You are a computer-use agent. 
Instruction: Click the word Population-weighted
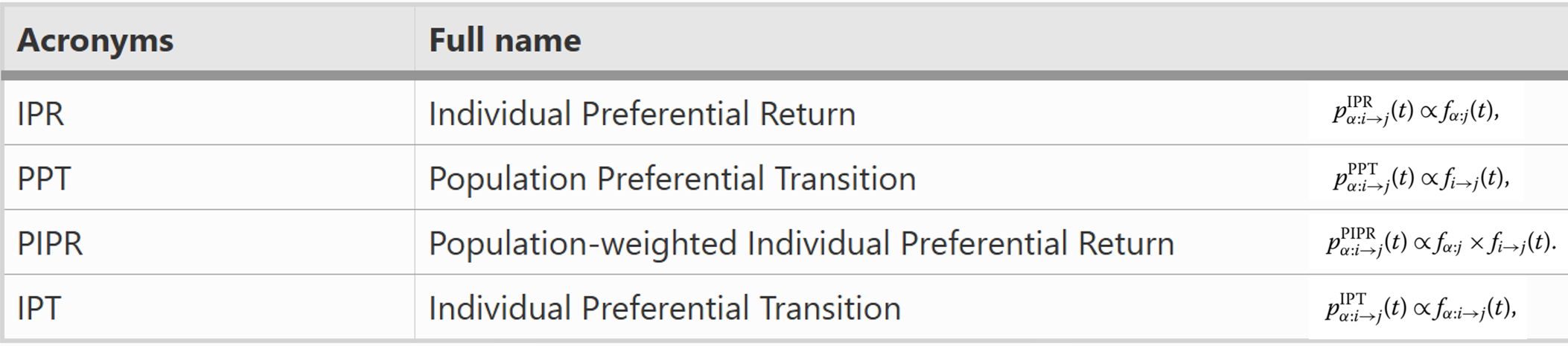pos(581,243)
